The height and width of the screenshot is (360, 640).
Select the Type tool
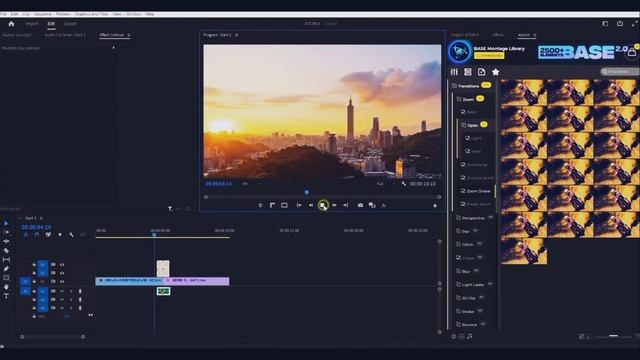coord(6,296)
